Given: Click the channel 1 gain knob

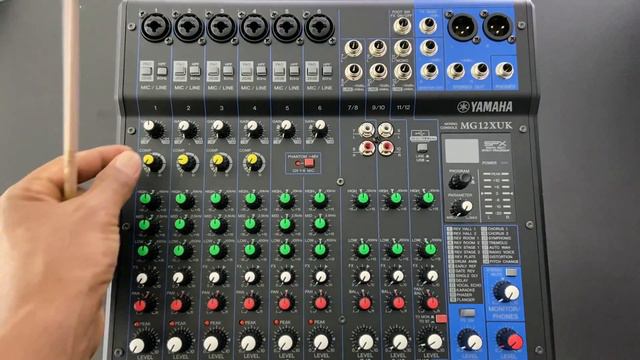Looking at the screenshot, I should point(153,129).
